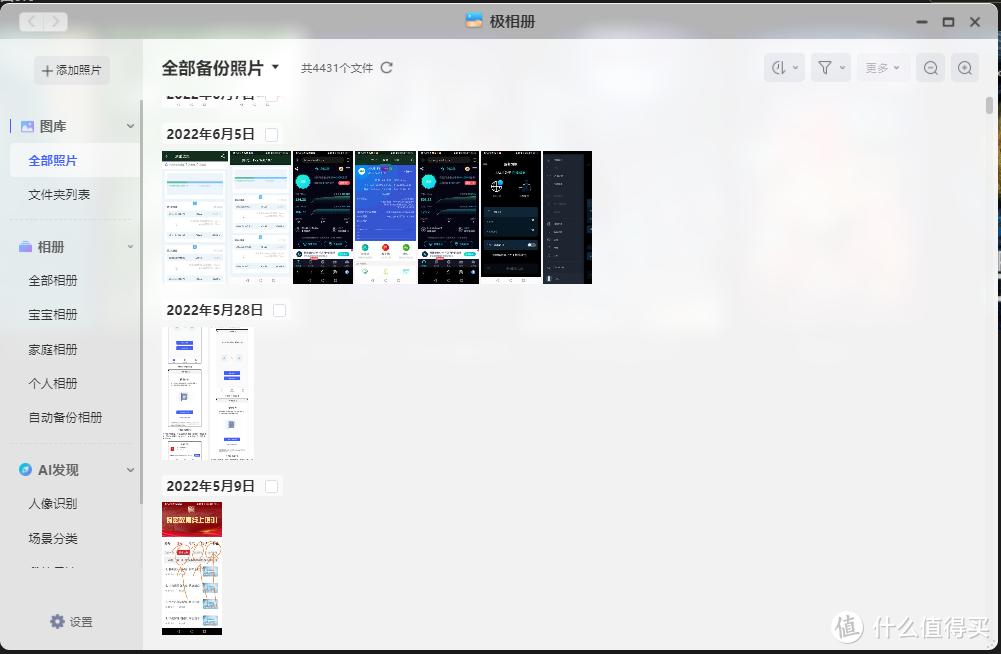Refresh the file count list
1001x654 pixels.
387,68
